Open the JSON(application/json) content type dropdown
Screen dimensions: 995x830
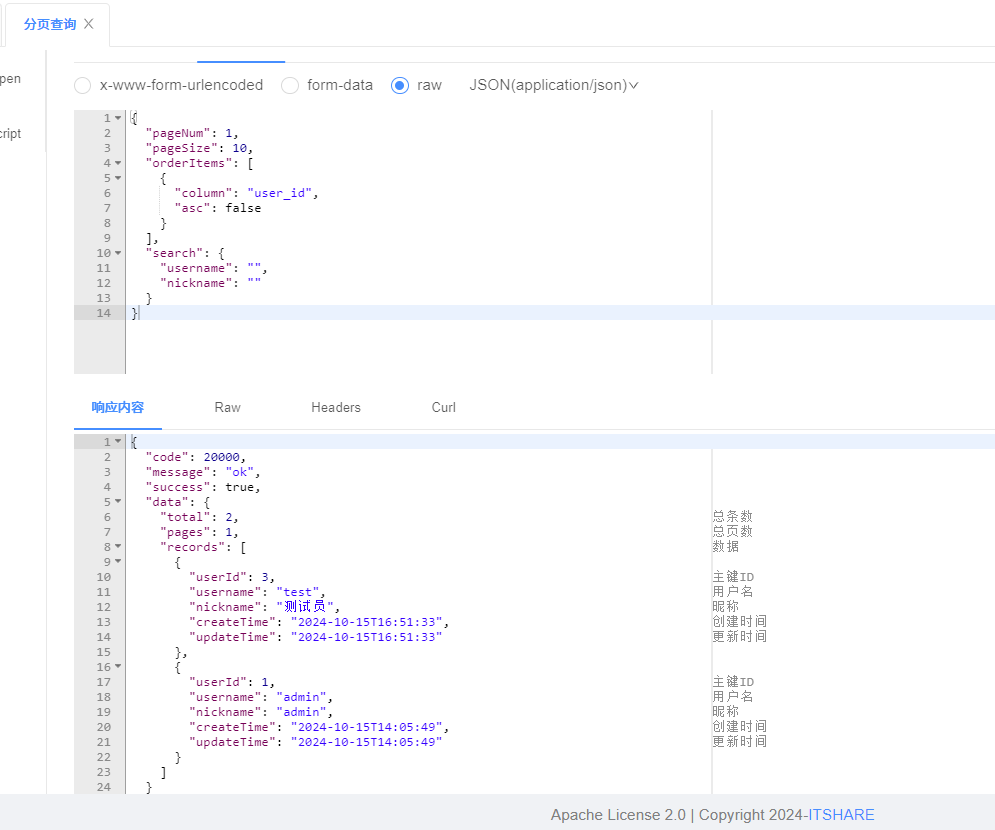[554, 86]
